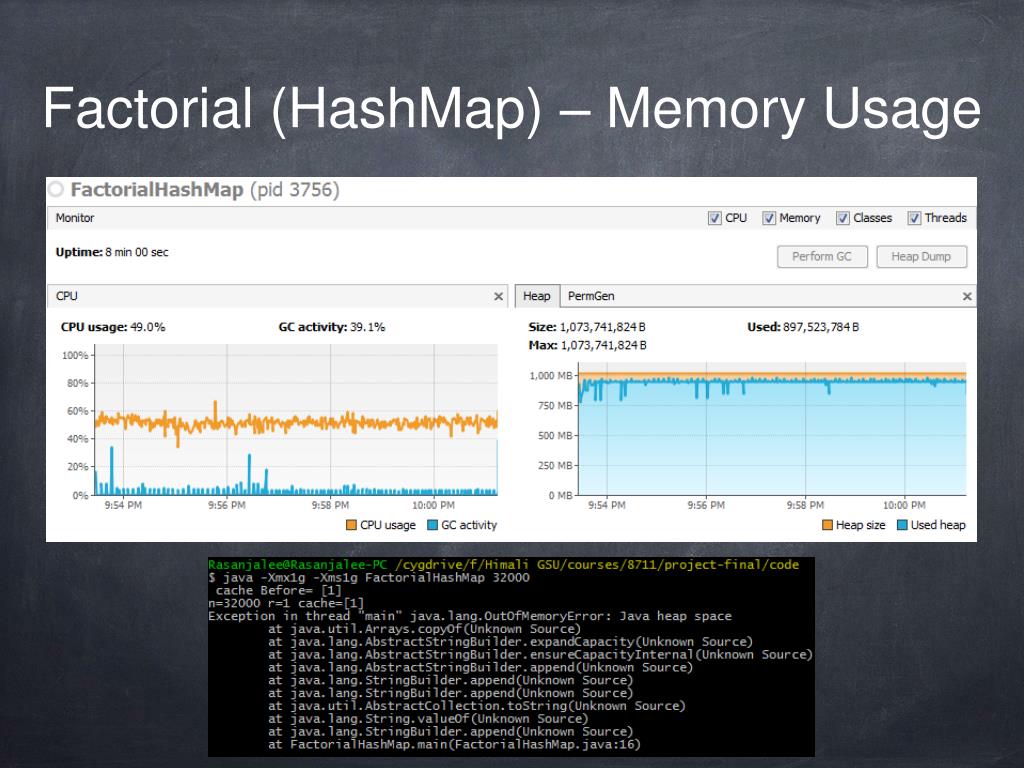Click the CPU panel title header
This screenshot has height=768, width=1024.
coord(67,296)
